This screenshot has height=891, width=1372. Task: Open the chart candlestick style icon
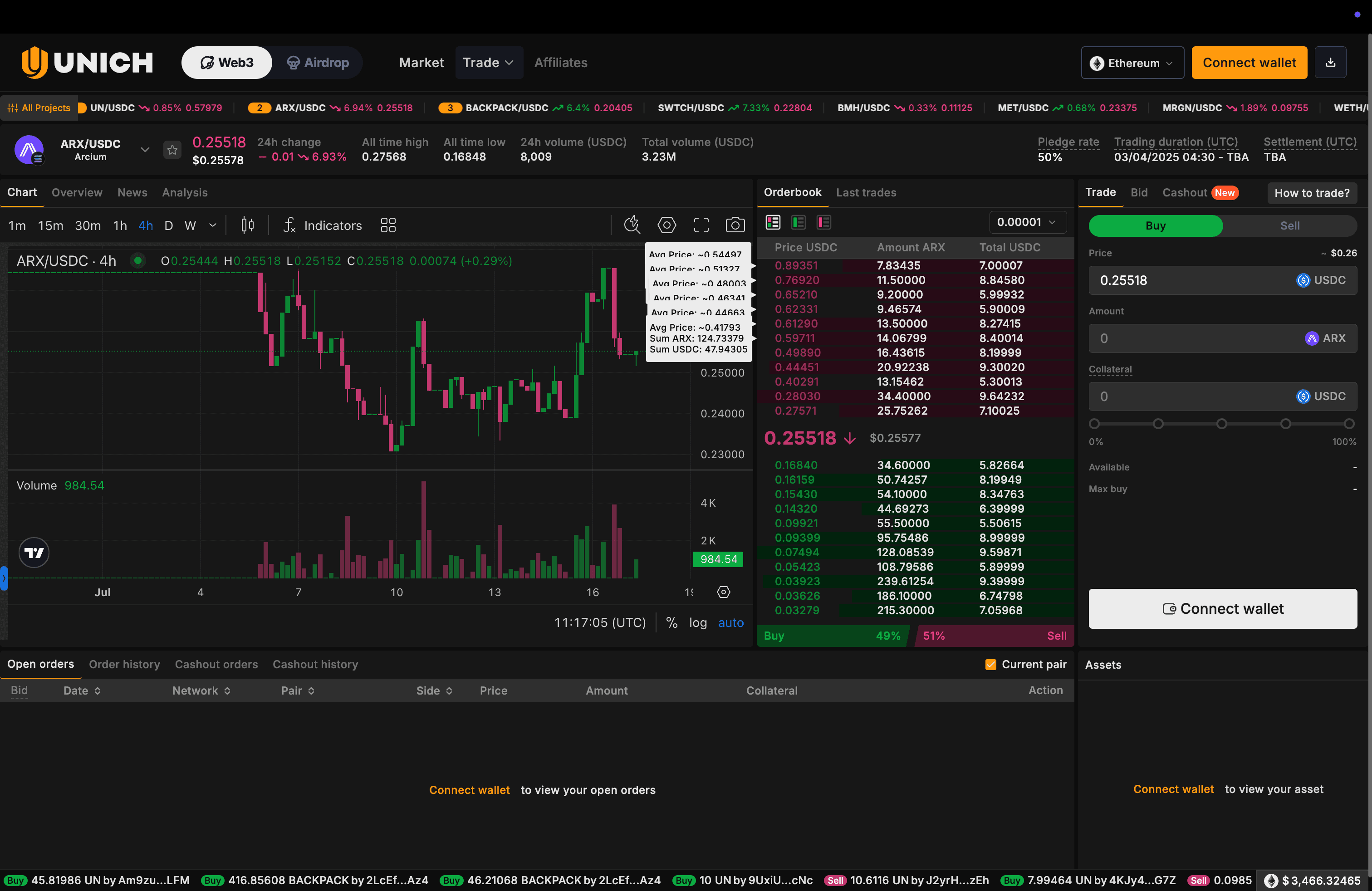click(x=247, y=225)
